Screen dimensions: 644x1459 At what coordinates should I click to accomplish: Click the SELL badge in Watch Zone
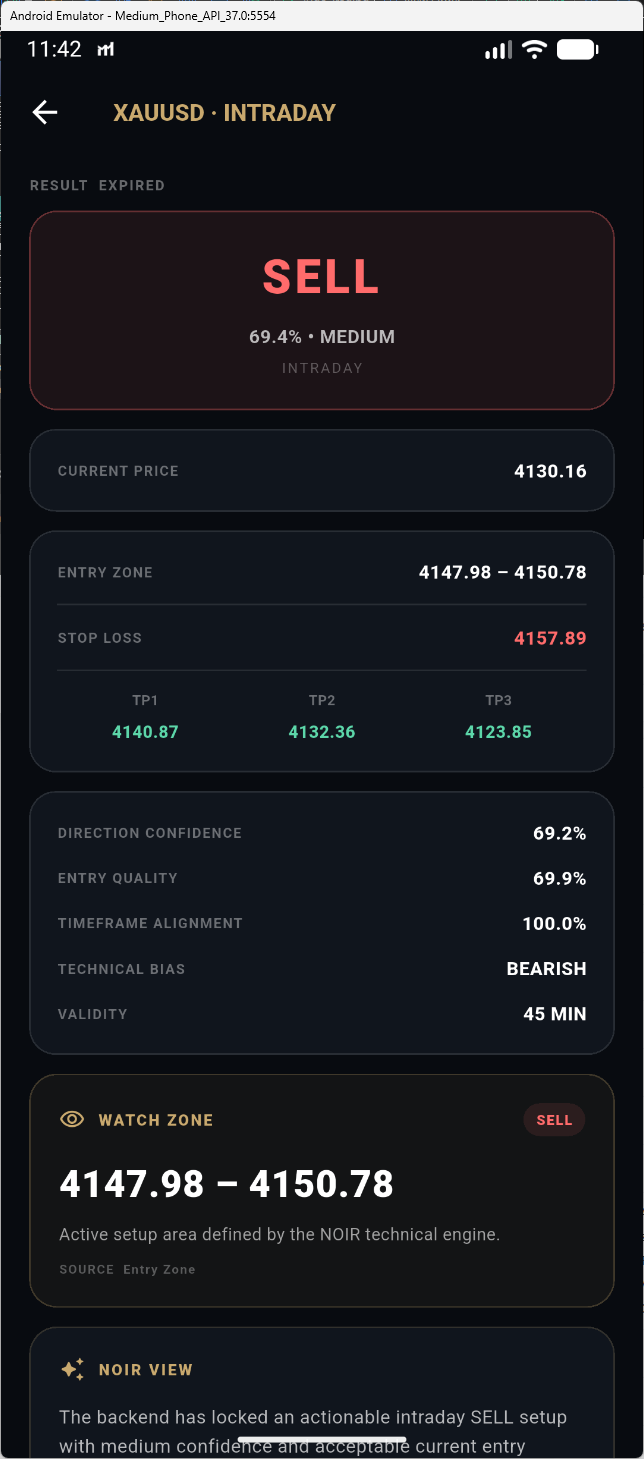[x=554, y=1120]
